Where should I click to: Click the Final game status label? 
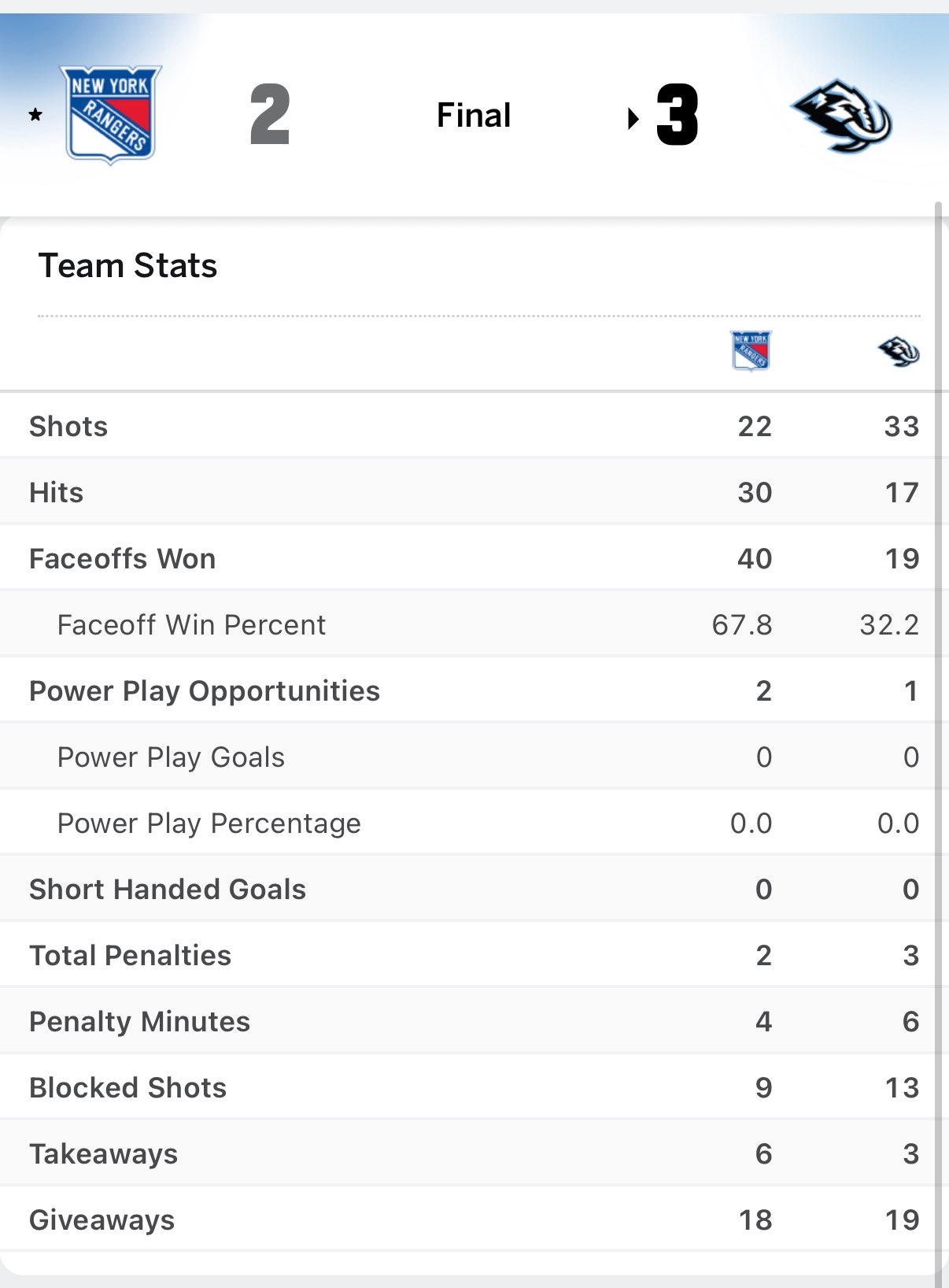click(x=474, y=115)
